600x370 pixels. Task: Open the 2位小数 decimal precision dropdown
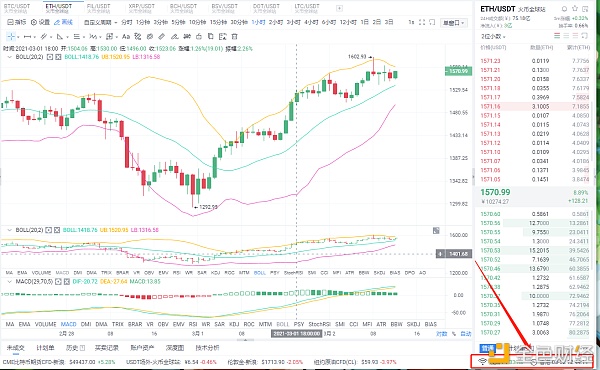[x=493, y=37]
